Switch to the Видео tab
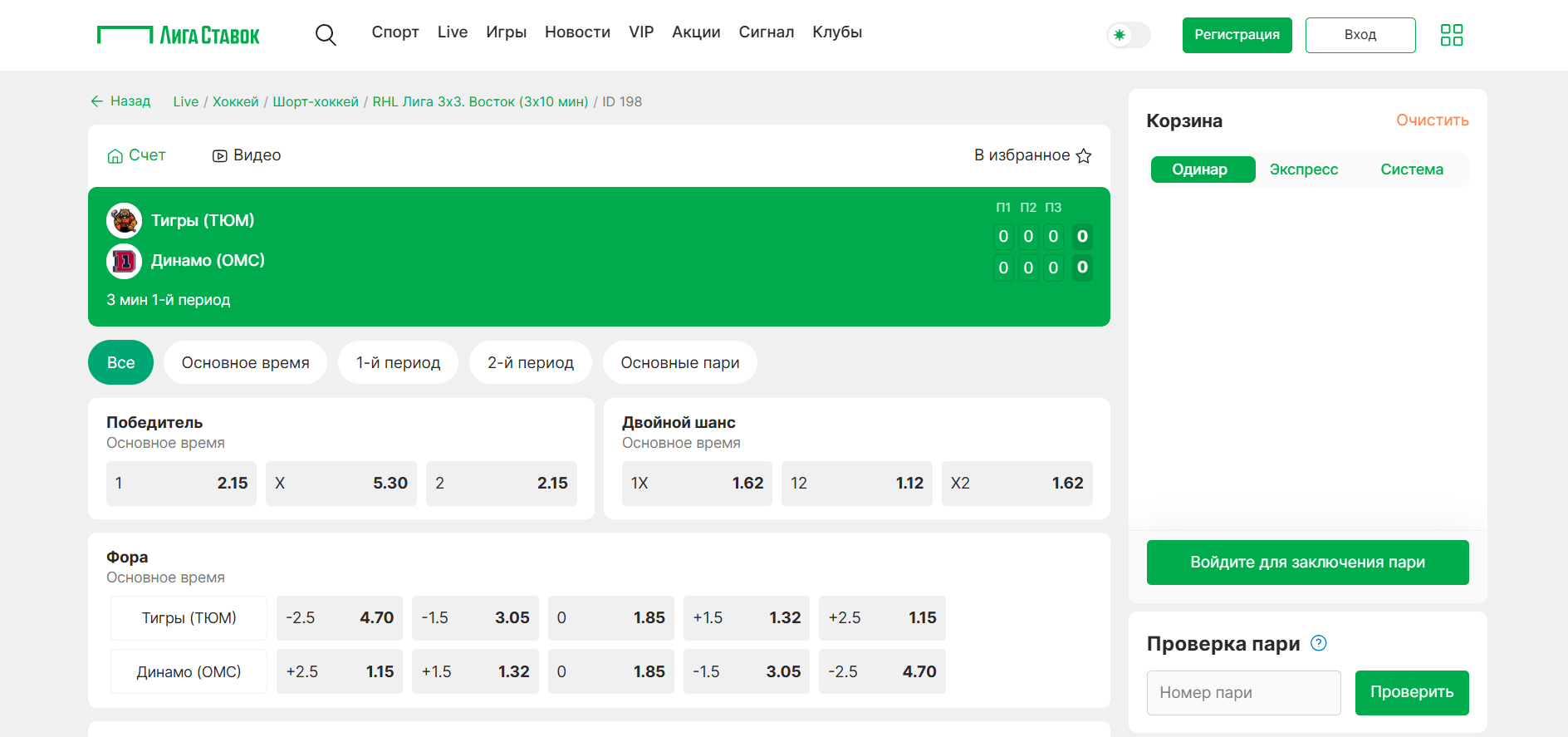 tap(247, 155)
